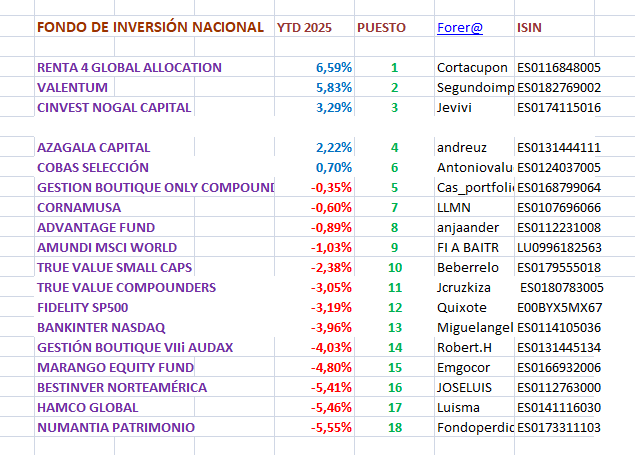Select the AMUNDI MSCI WORLD cell

[x=106, y=248]
